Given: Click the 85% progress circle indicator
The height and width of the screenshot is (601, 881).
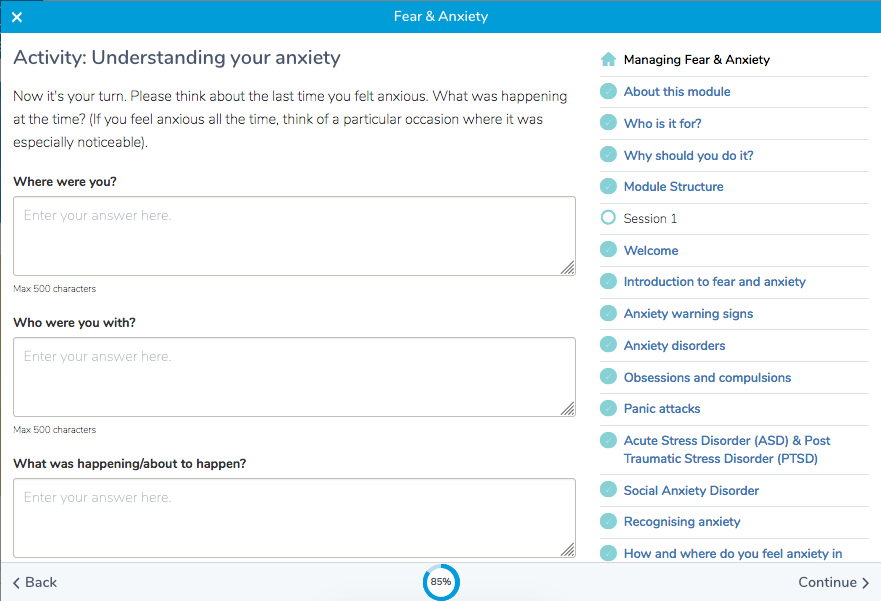Looking at the screenshot, I should pos(440,581).
